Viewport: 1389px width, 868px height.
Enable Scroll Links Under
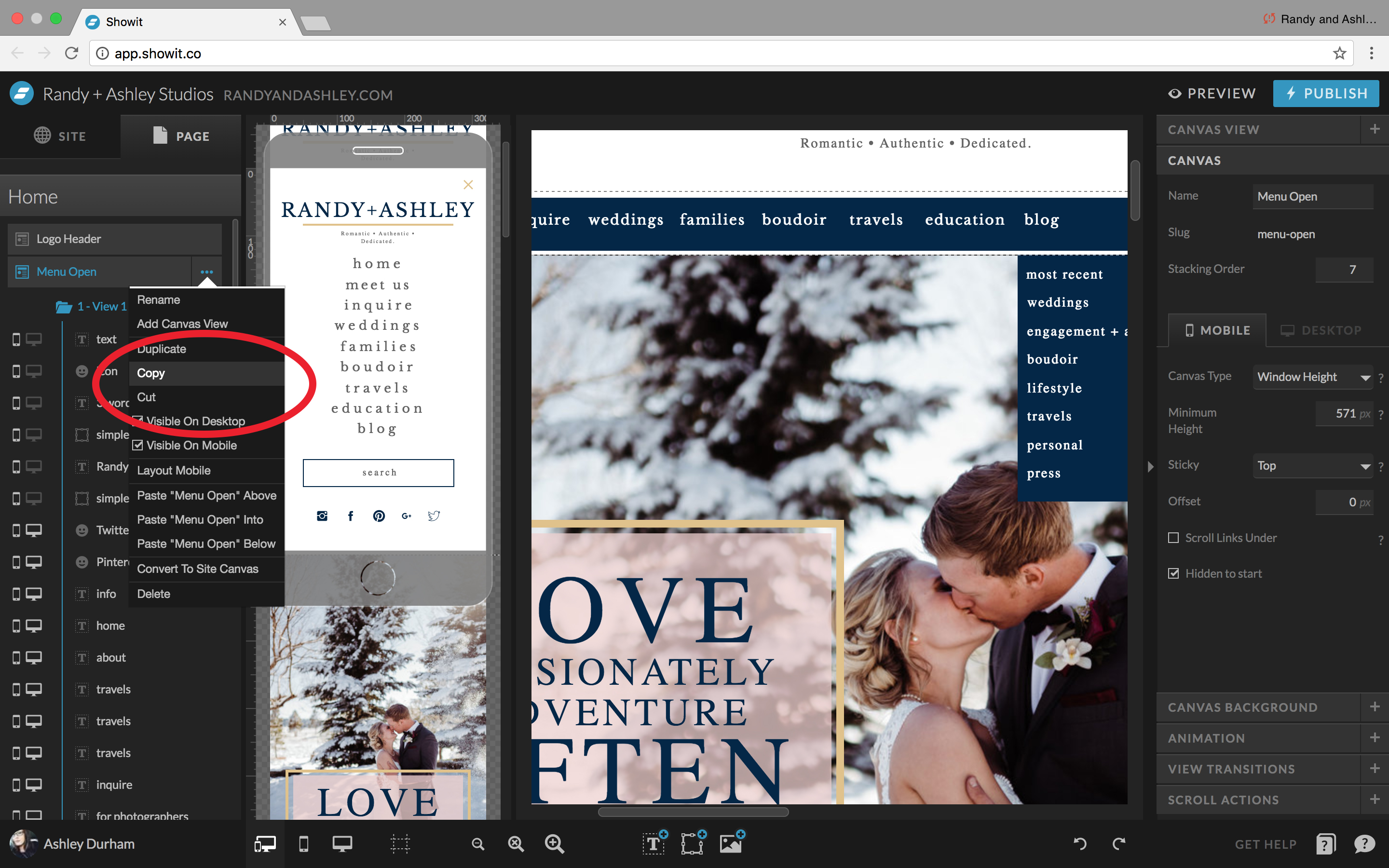tap(1174, 538)
